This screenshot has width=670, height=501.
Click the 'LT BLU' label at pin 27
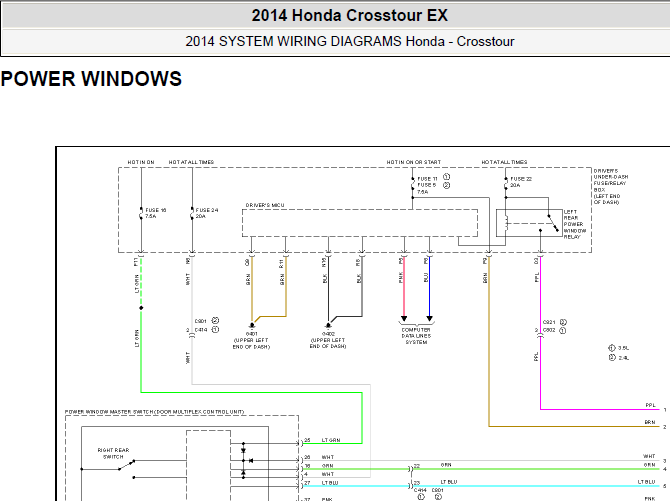(x=330, y=483)
